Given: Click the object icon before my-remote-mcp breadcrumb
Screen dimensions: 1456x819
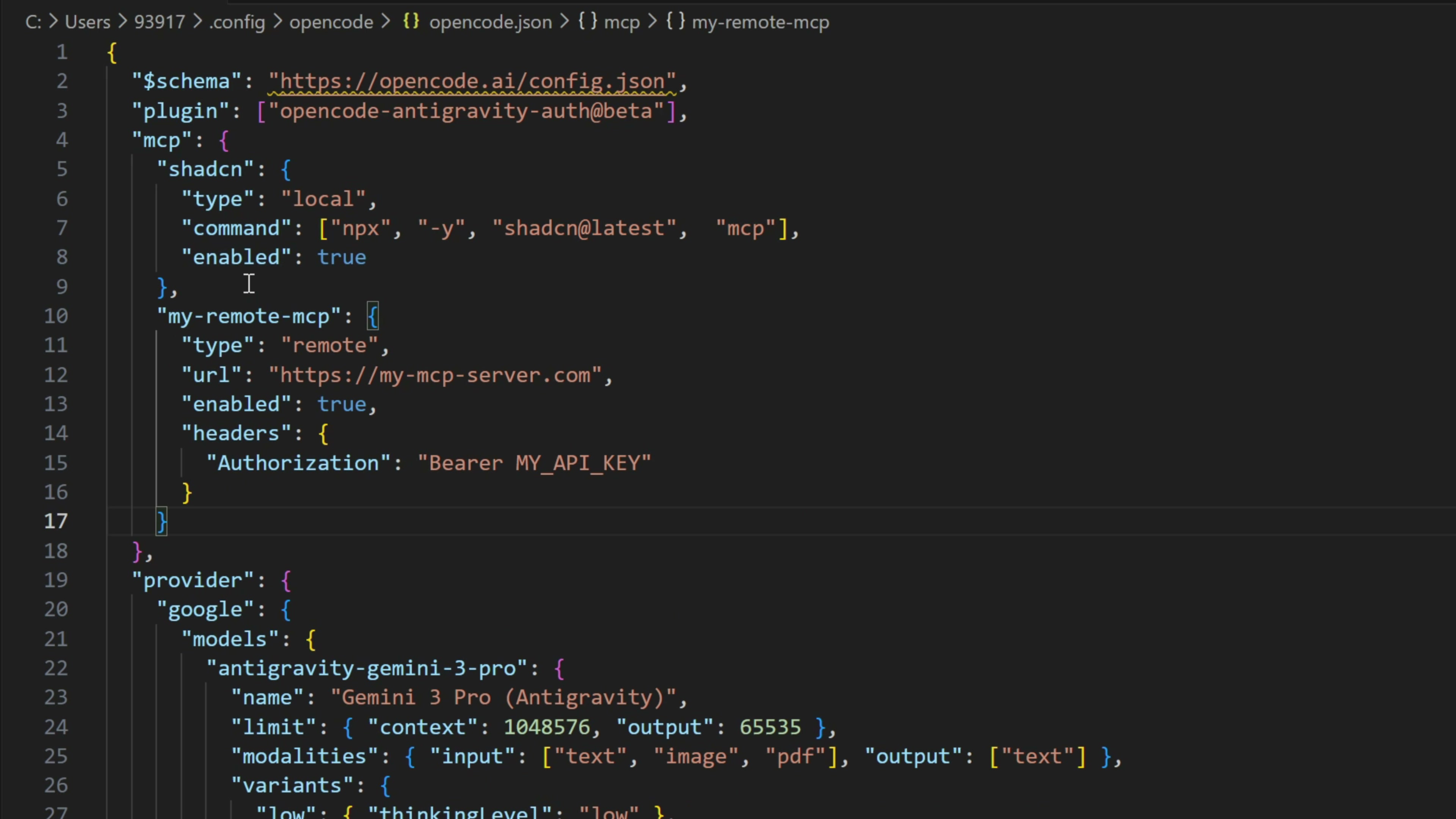Looking at the screenshot, I should click(675, 22).
